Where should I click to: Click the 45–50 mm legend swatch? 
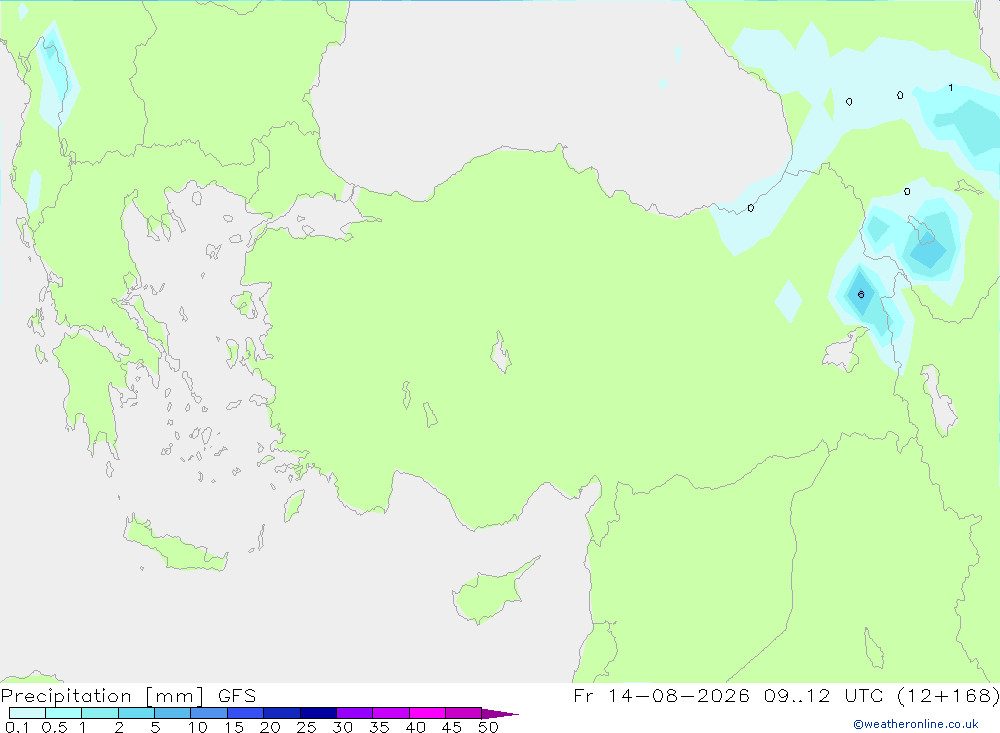[x=464, y=713]
